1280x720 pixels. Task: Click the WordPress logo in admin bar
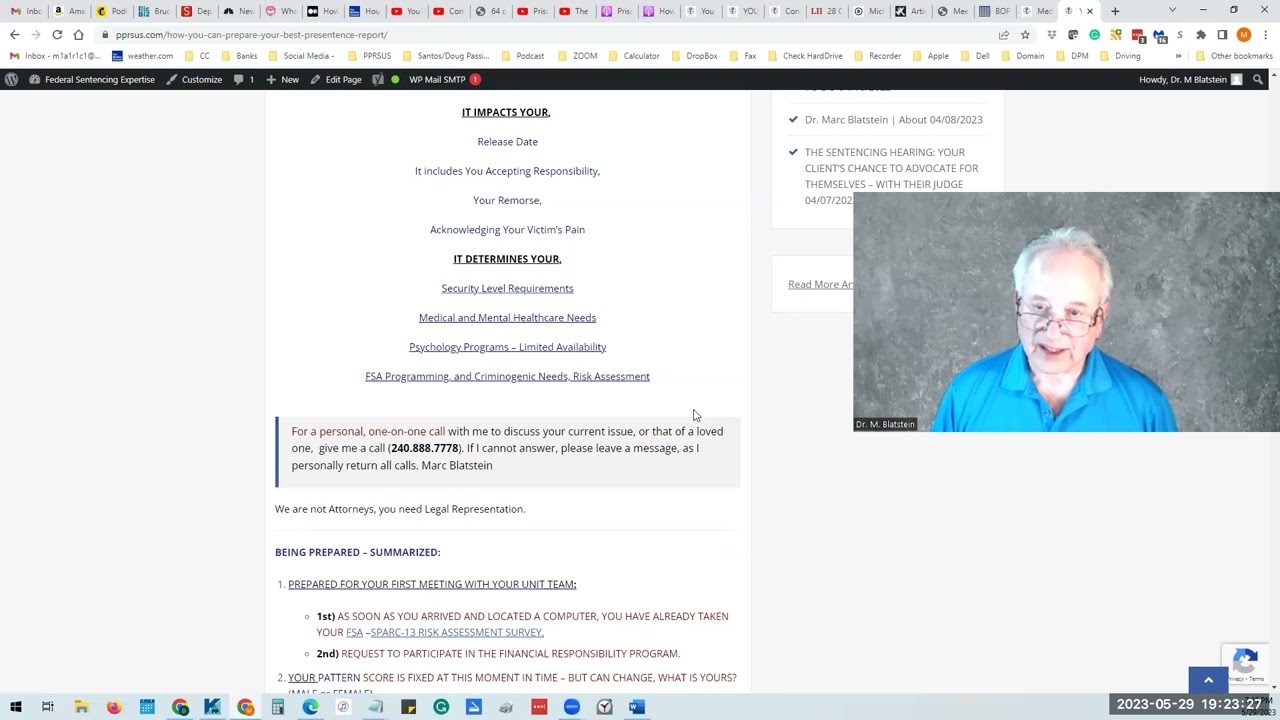pyautogui.click(x=10, y=79)
